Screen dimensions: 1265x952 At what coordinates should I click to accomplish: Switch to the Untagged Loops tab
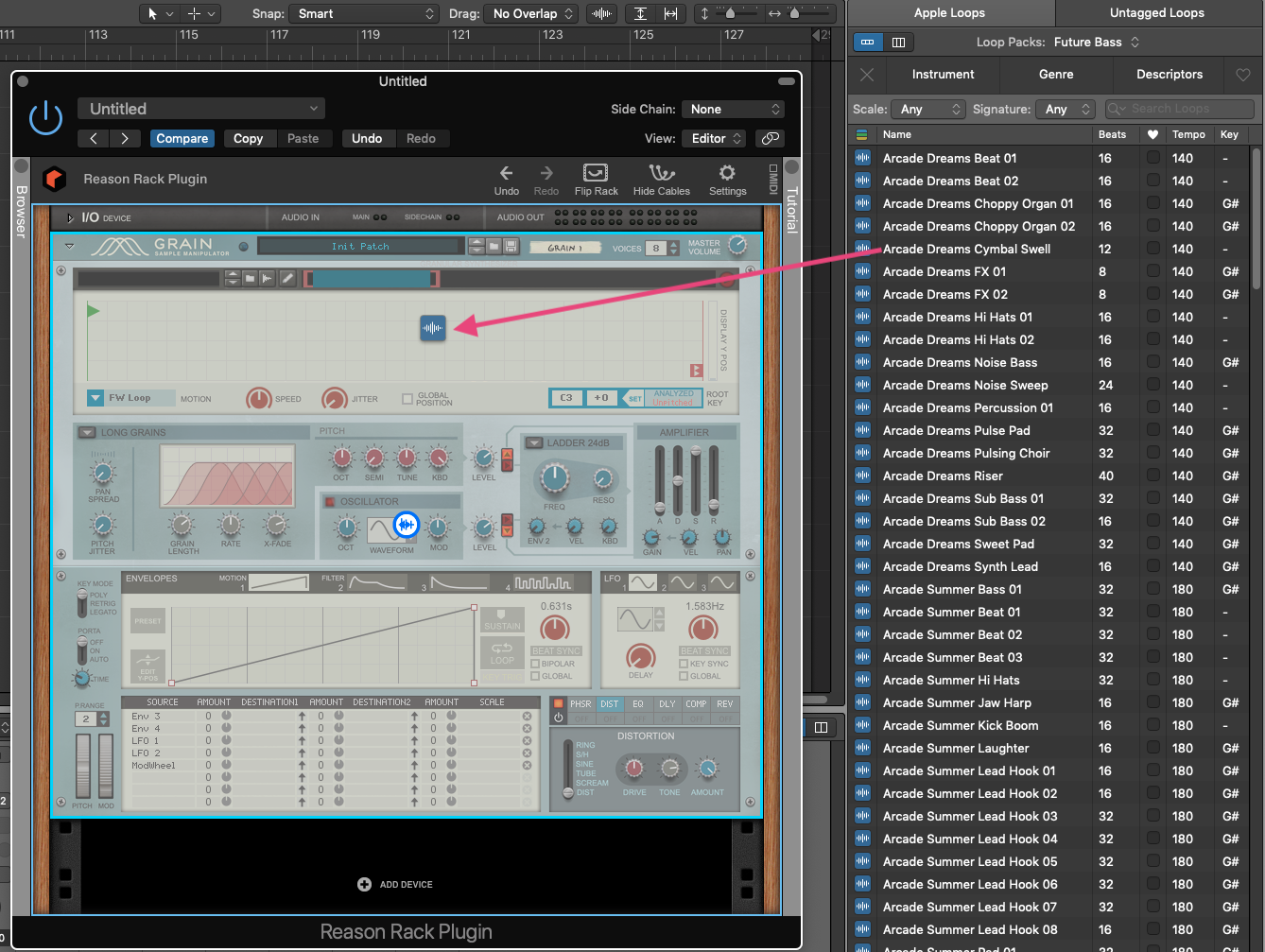pos(1157,13)
